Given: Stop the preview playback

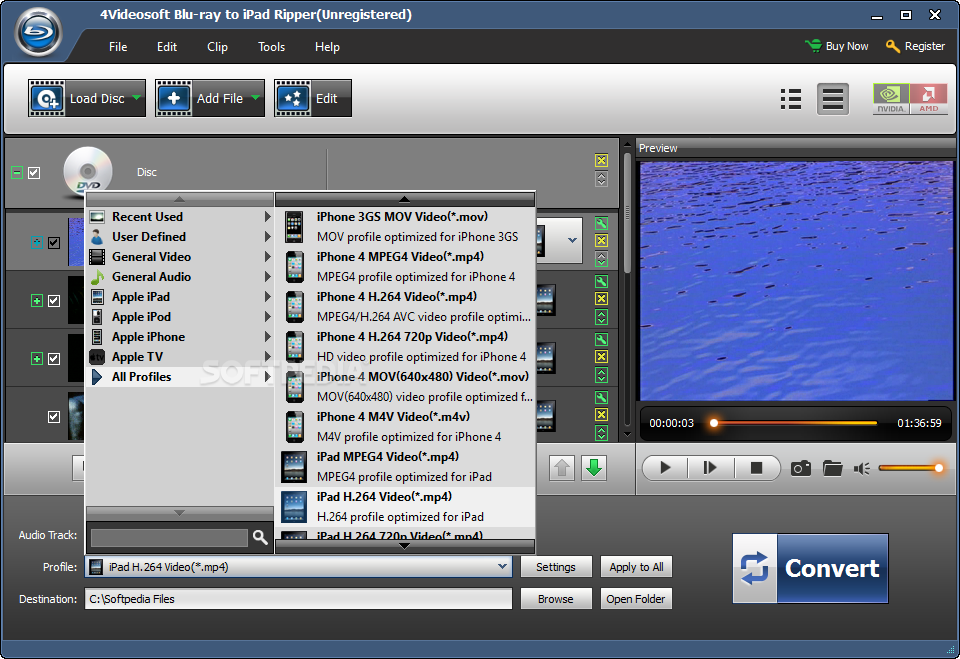Looking at the screenshot, I should [757, 469].
